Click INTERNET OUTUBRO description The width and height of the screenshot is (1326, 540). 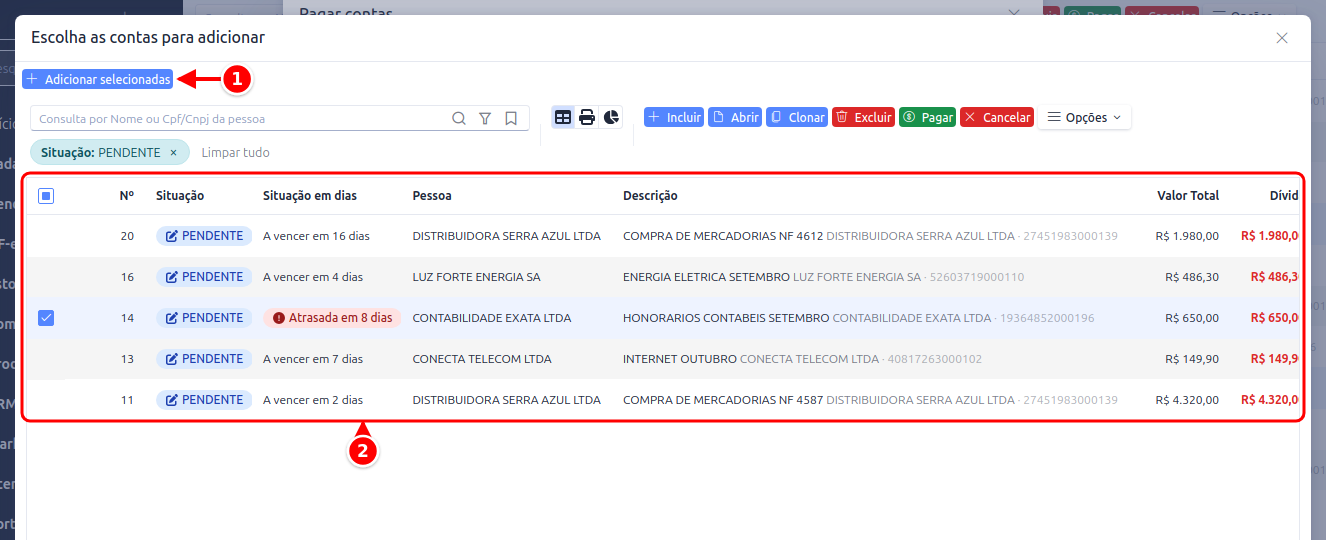tap(680, 359)
